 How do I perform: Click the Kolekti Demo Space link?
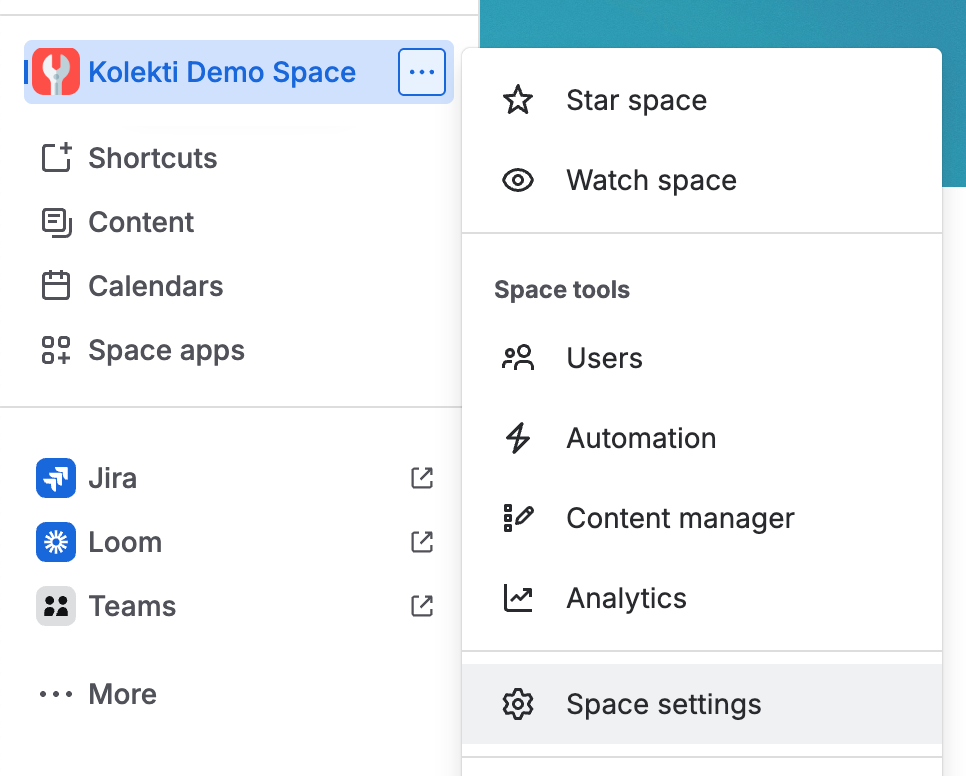coord(222,71)
